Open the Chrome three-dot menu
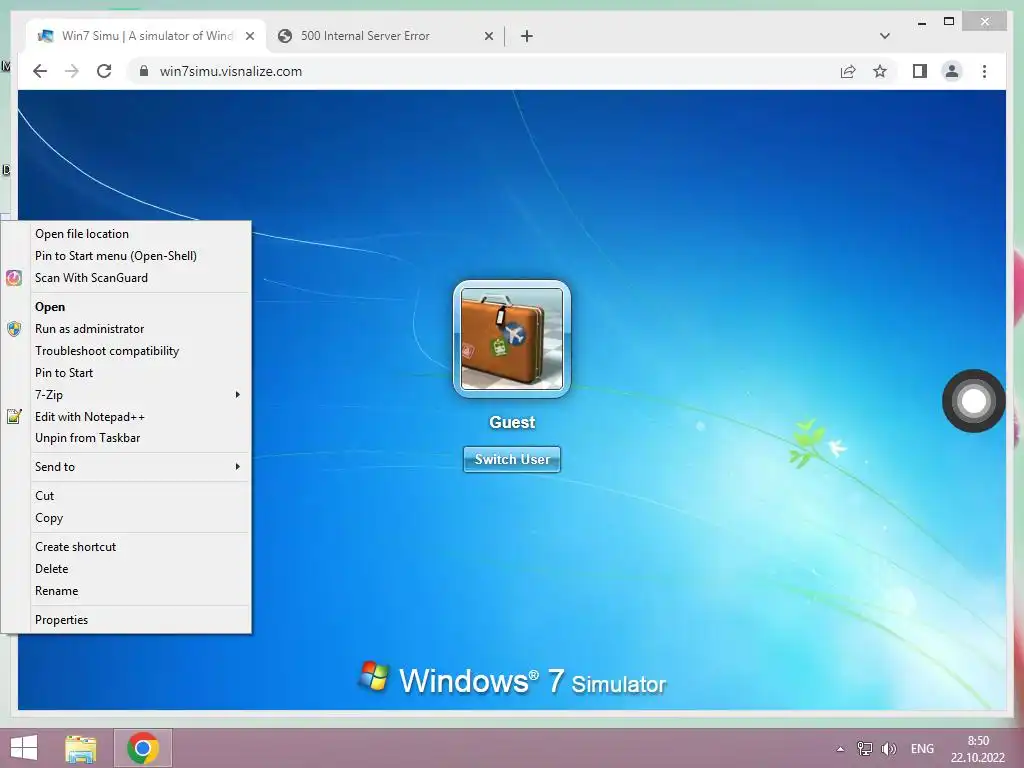The width and height of the screenshot is (1024, 768). pyautogui.click(x=984, y=71)
